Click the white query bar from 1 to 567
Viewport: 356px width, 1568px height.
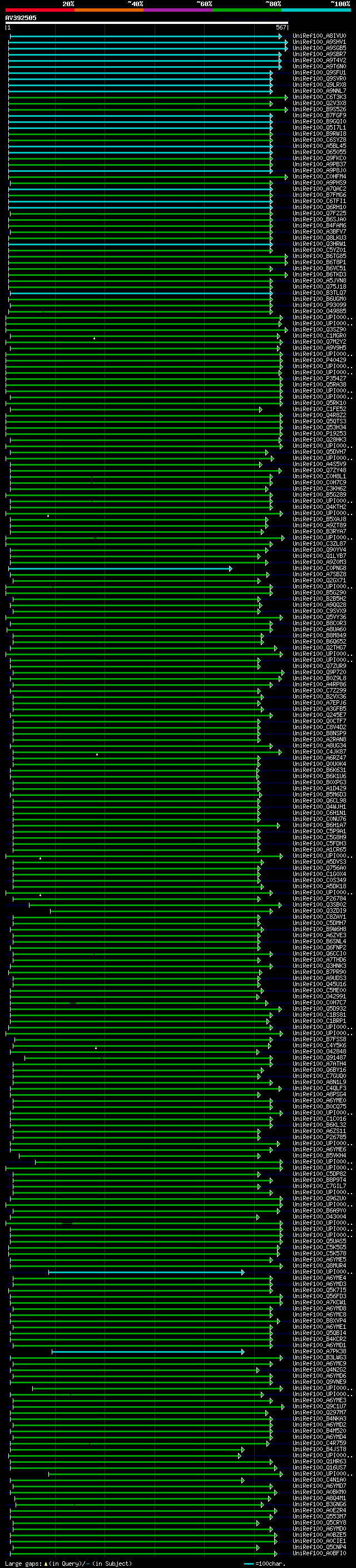coord(147,22)
